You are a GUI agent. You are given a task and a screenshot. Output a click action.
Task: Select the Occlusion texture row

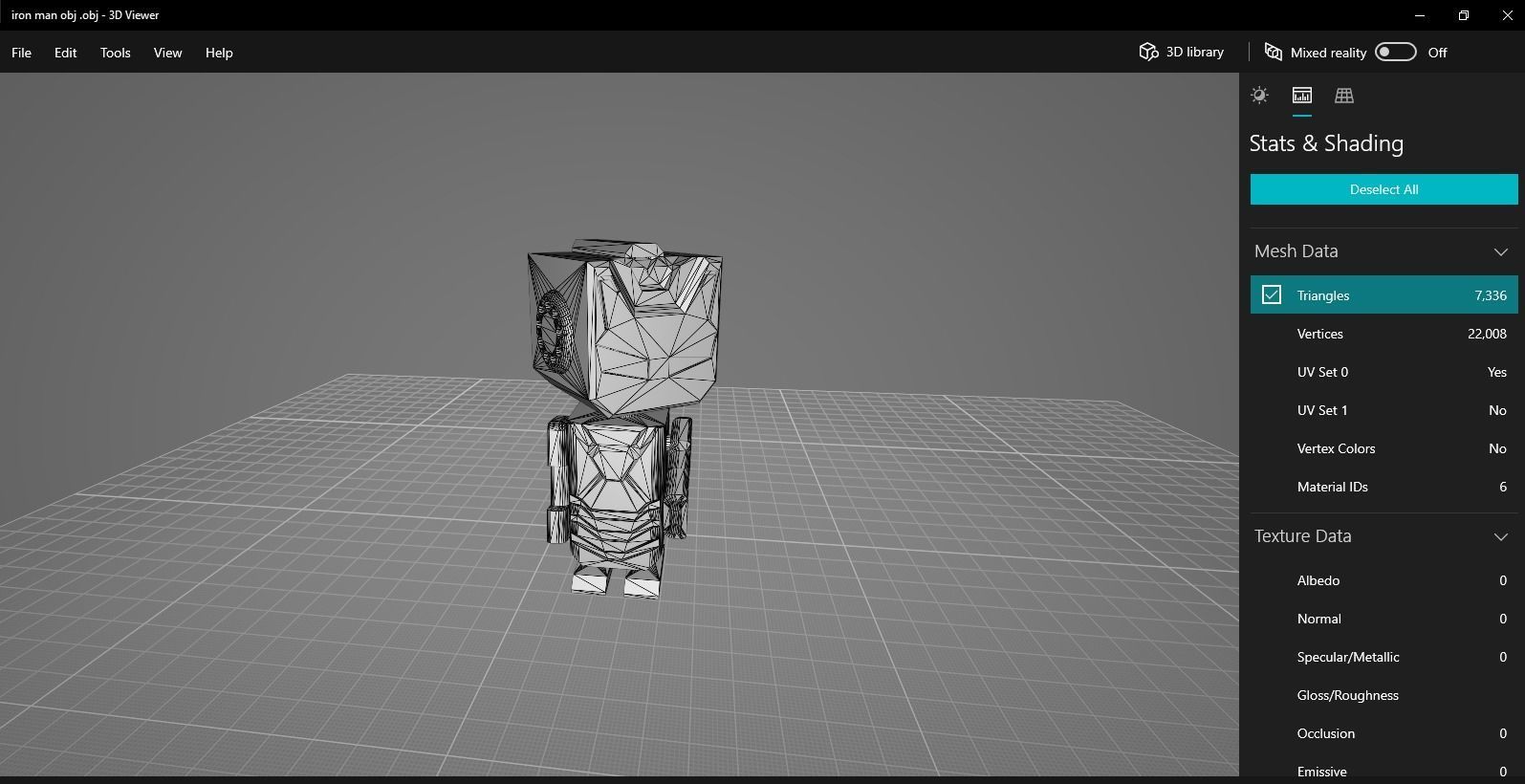[1383, 733]
